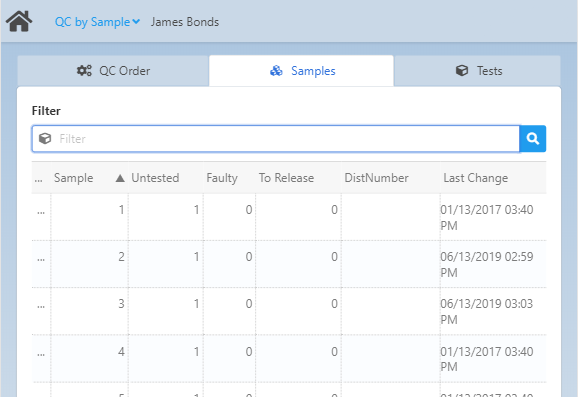Click the Tests box icon

point(462,70)
